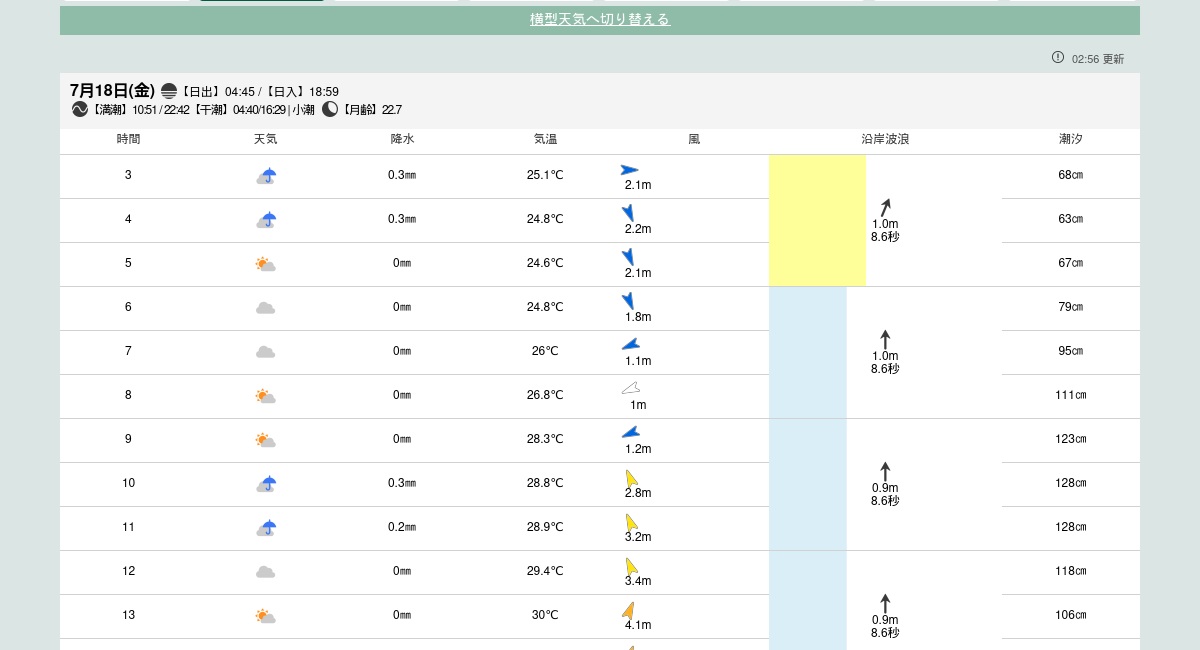The height and width of the screenshot is (650, 1200).
Task: Click the 潮汐 column header
Action: 1070,139
